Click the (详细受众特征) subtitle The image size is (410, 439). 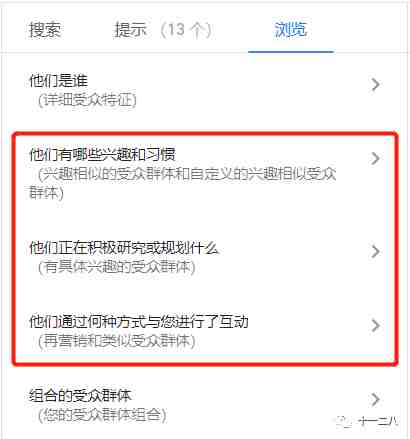click(x=87, y=100)
